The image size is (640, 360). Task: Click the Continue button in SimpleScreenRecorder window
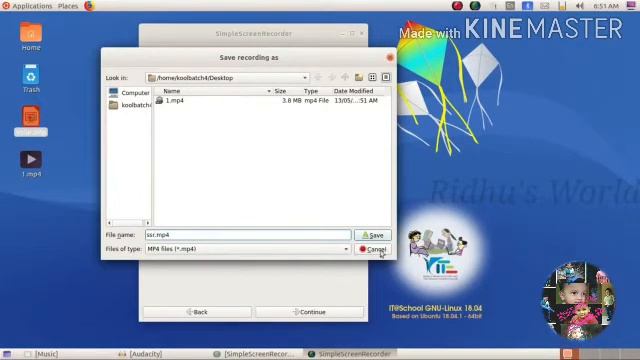(309, 312)
